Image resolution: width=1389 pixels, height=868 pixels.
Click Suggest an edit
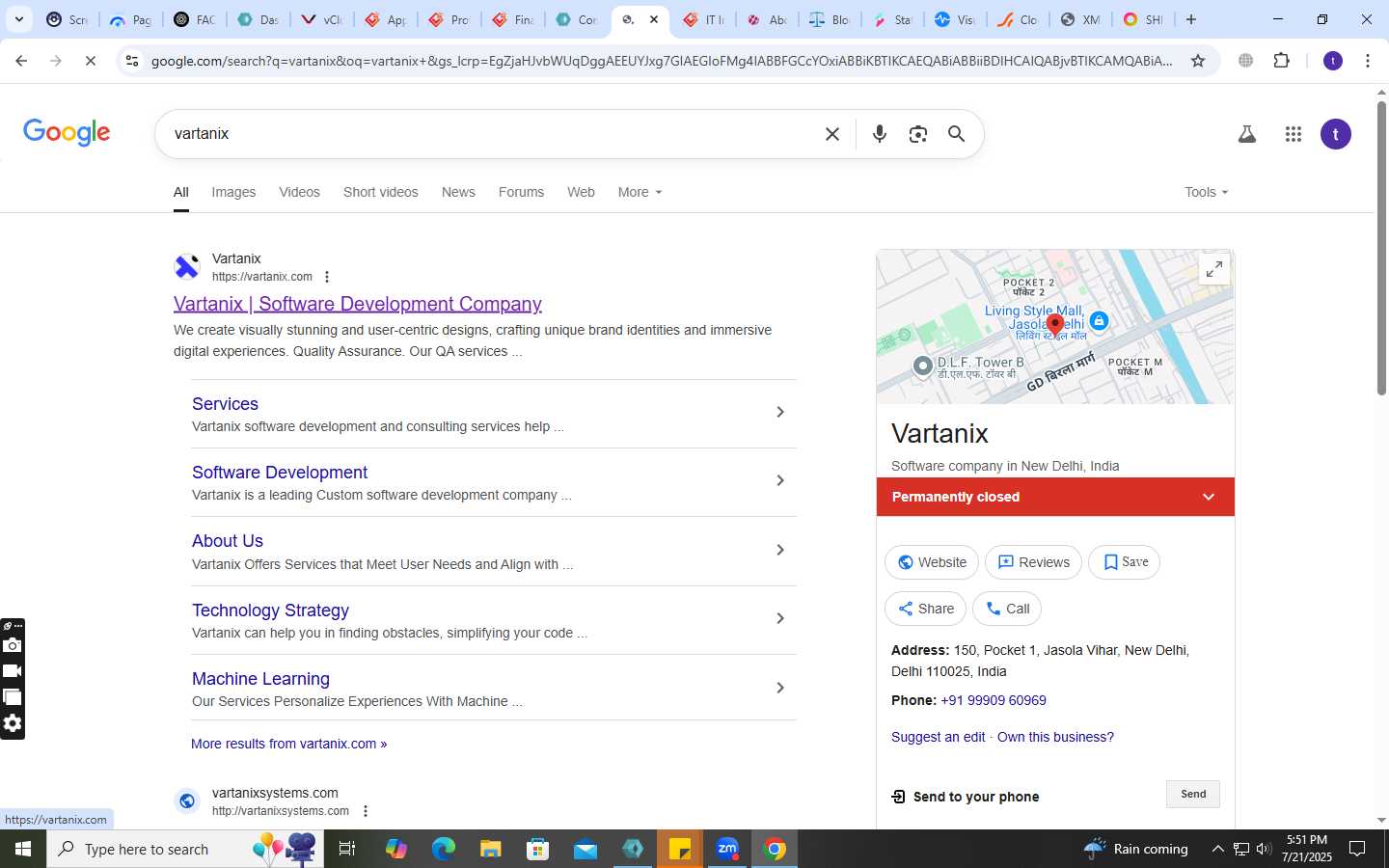tap(939, 737)
